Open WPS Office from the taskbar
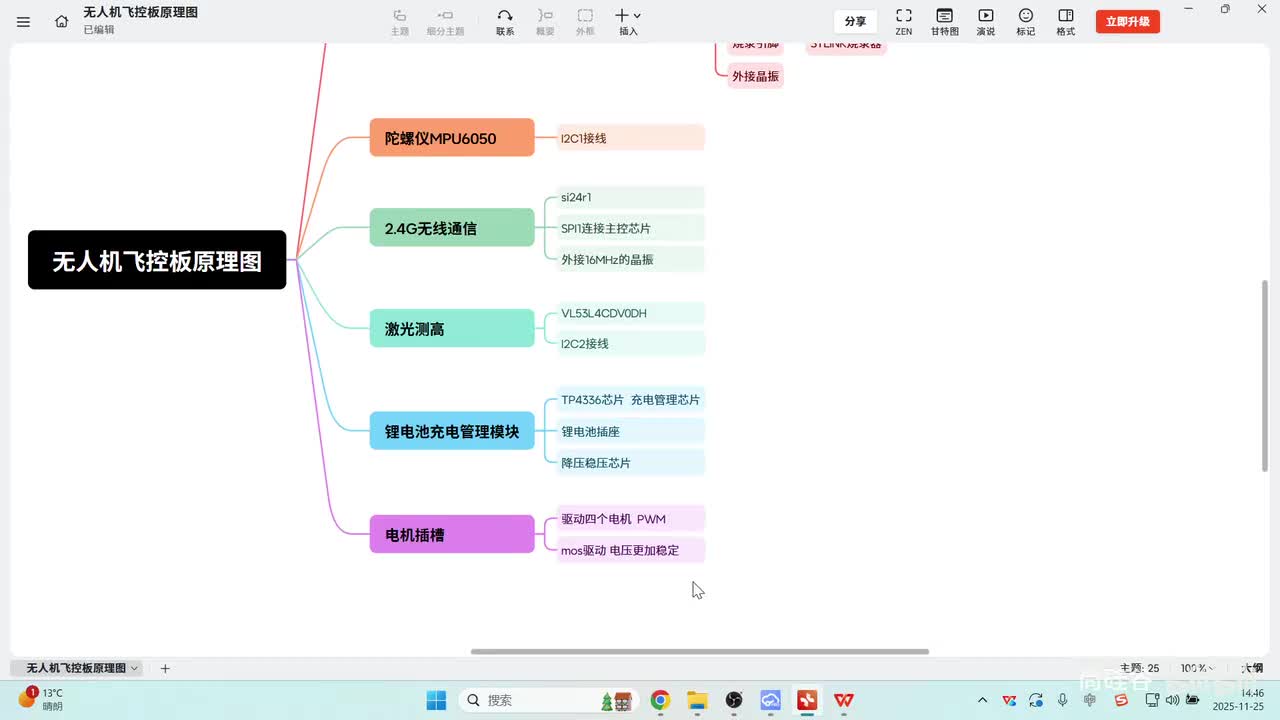Viewport: 1280px width, 720px height. pos(844,700)
